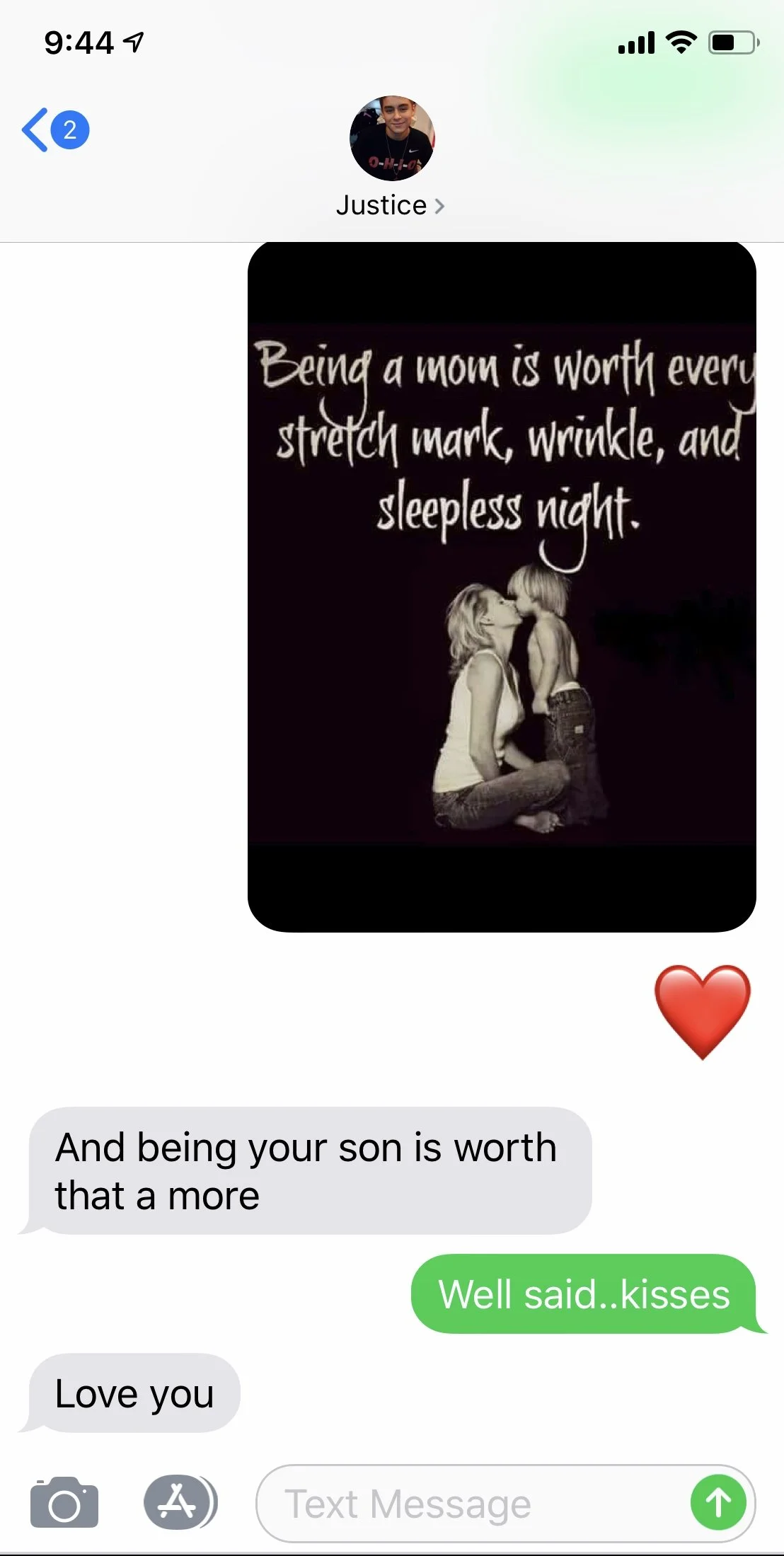Open Justice's round profile photo
The height and width of the screenshot is (1556, 784).
tap(392, 138)
